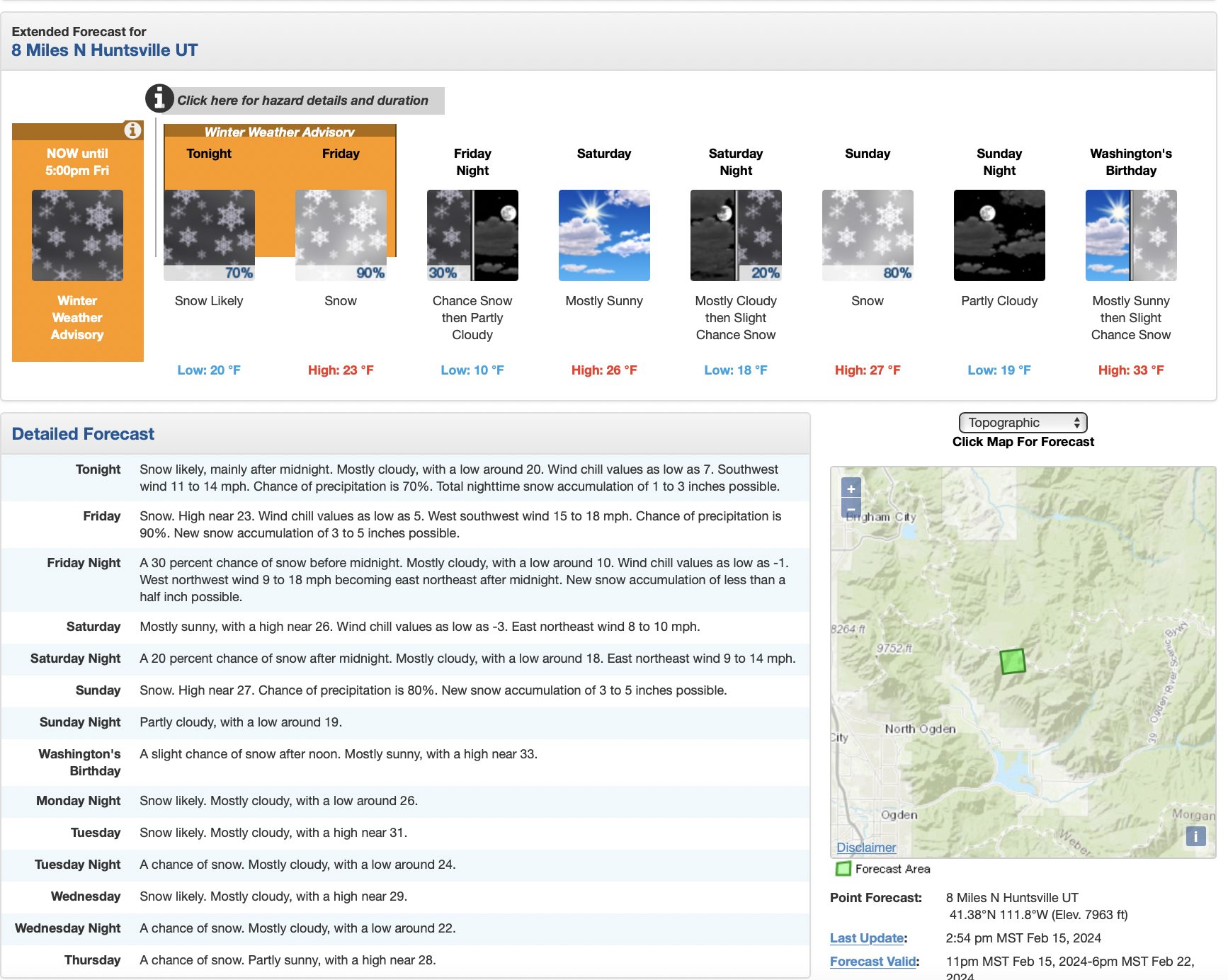Click the NOW until 5:00pm Fri snow icon
The width and height of the screenshot is (1228, 980).
pyautogui.click(x=77, y=235)
